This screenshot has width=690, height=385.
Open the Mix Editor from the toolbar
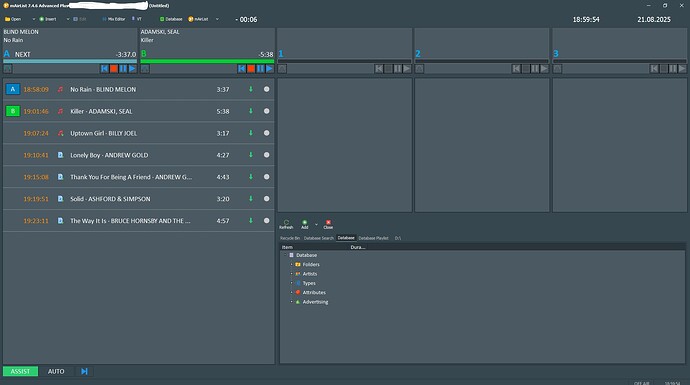114,19
